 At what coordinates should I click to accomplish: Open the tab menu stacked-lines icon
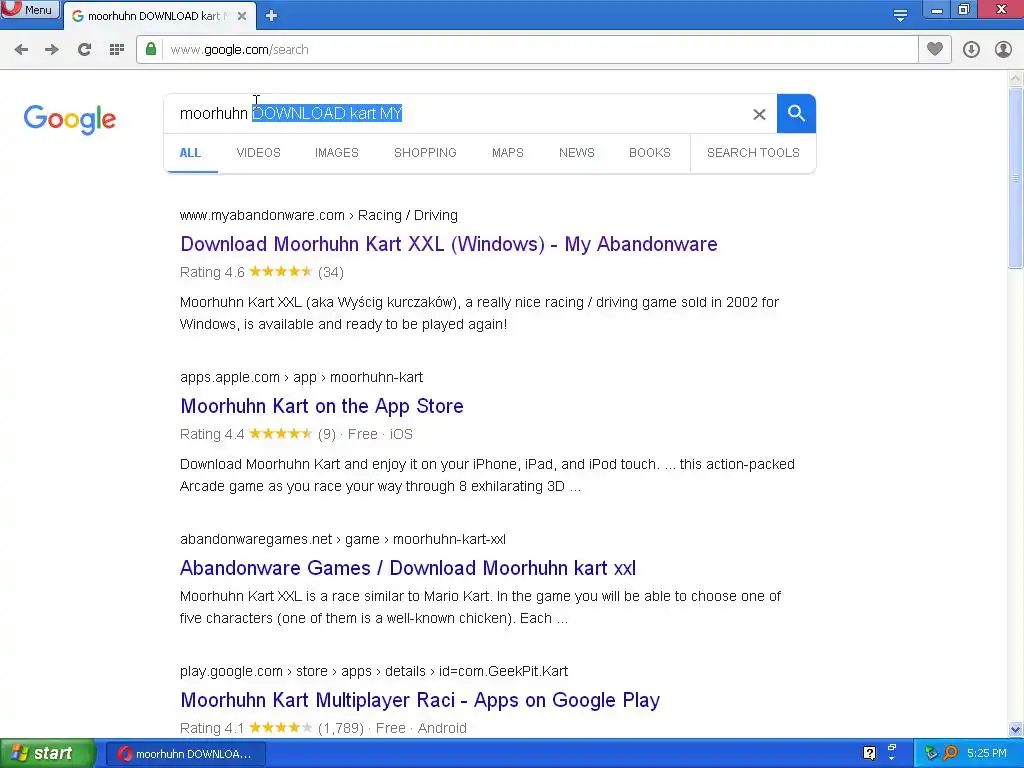[x=900, y=16]
